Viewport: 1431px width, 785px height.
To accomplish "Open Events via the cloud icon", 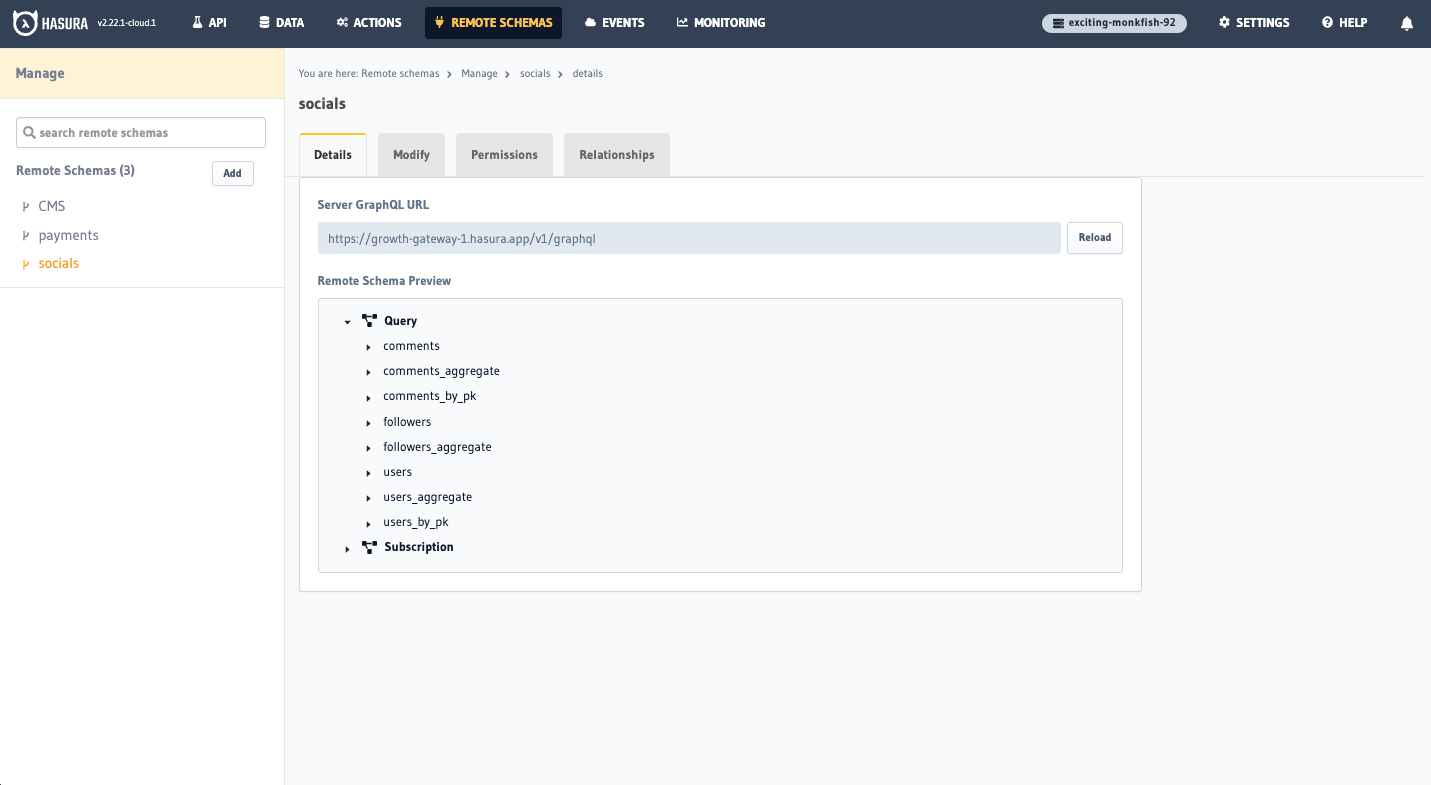I will (590, 23).
